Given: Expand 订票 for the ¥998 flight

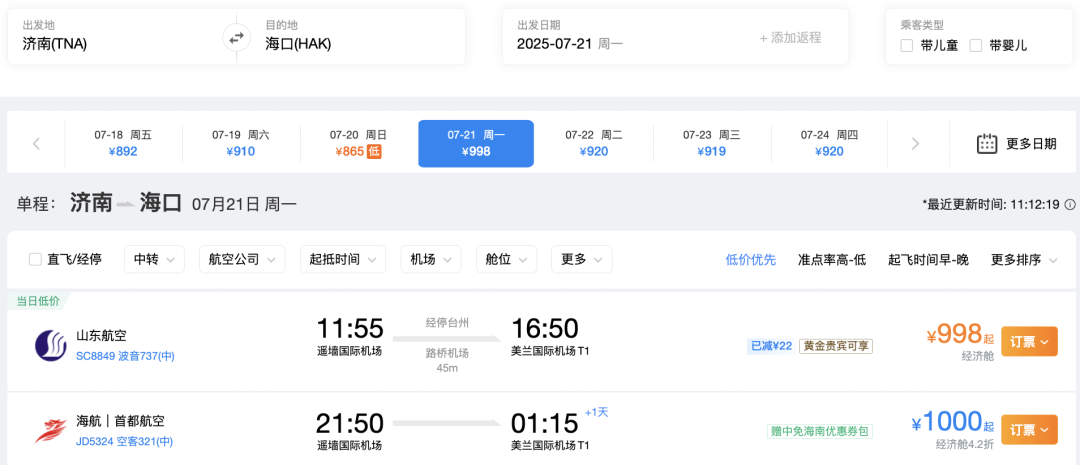Looking at the screenshot, I should pyautogui.click(x=1029, y=342).
